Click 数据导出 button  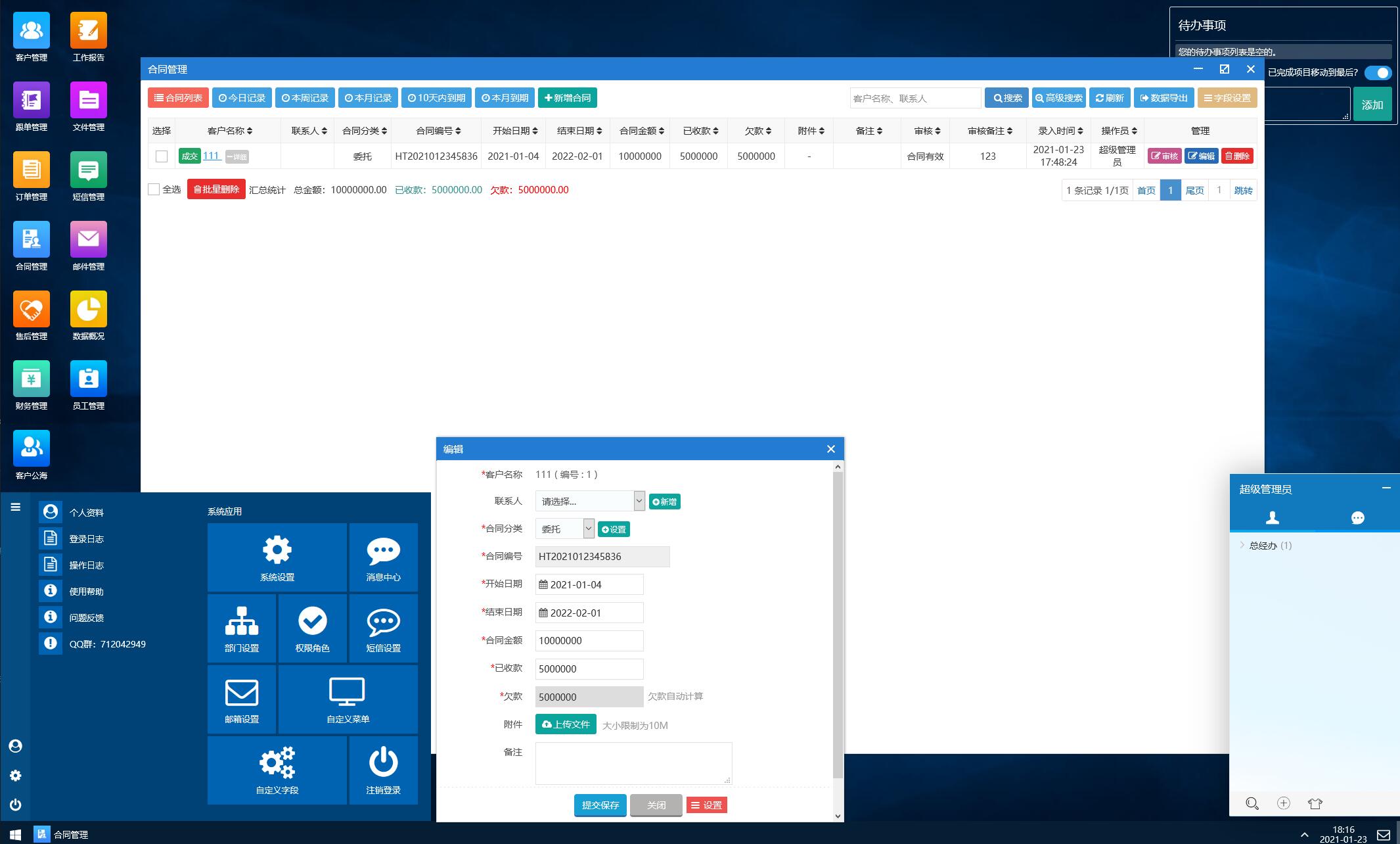(1163, 98)
